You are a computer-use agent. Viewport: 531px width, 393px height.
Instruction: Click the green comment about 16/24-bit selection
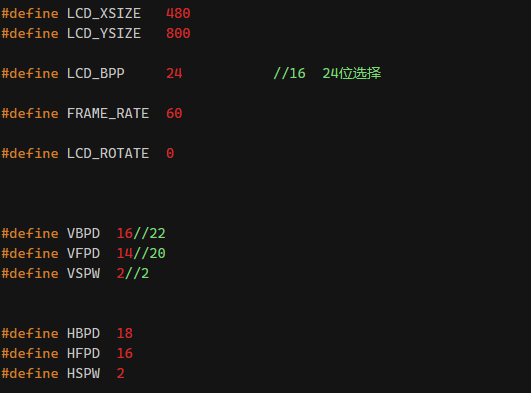click(x=327, y=74)
